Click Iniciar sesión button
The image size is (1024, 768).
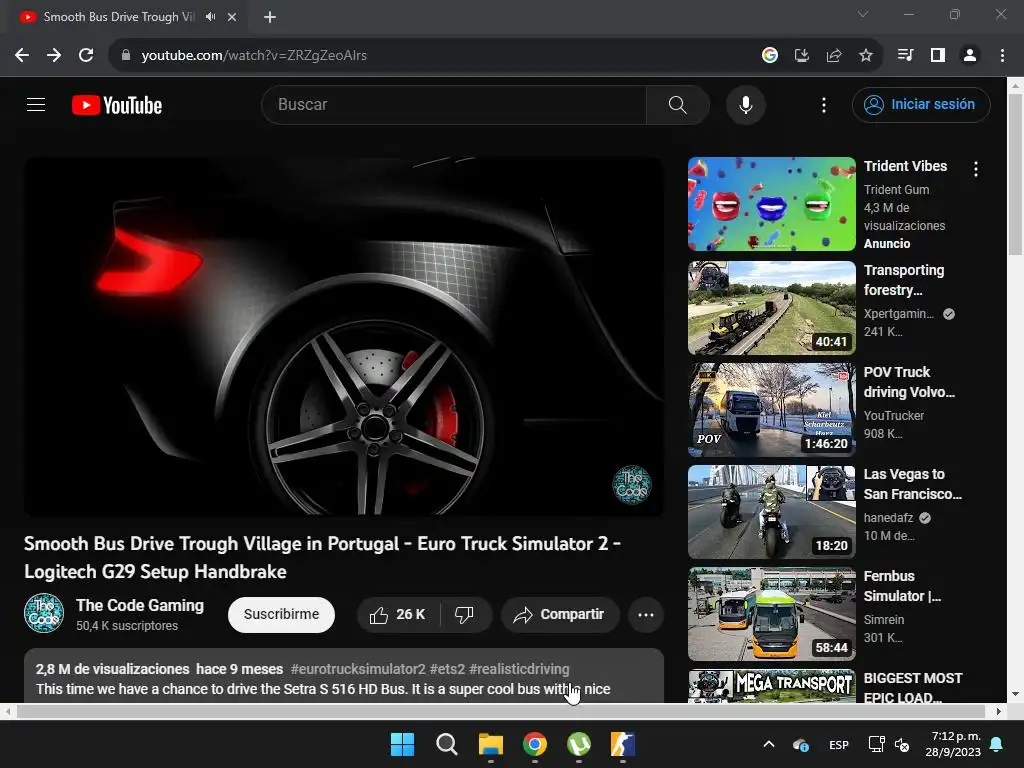tap(921, 104)
